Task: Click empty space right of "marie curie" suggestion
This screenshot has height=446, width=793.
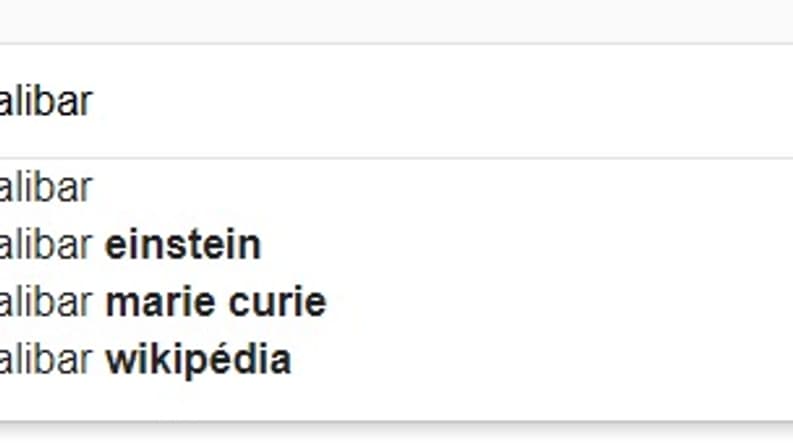Action: tap(560, 302)
